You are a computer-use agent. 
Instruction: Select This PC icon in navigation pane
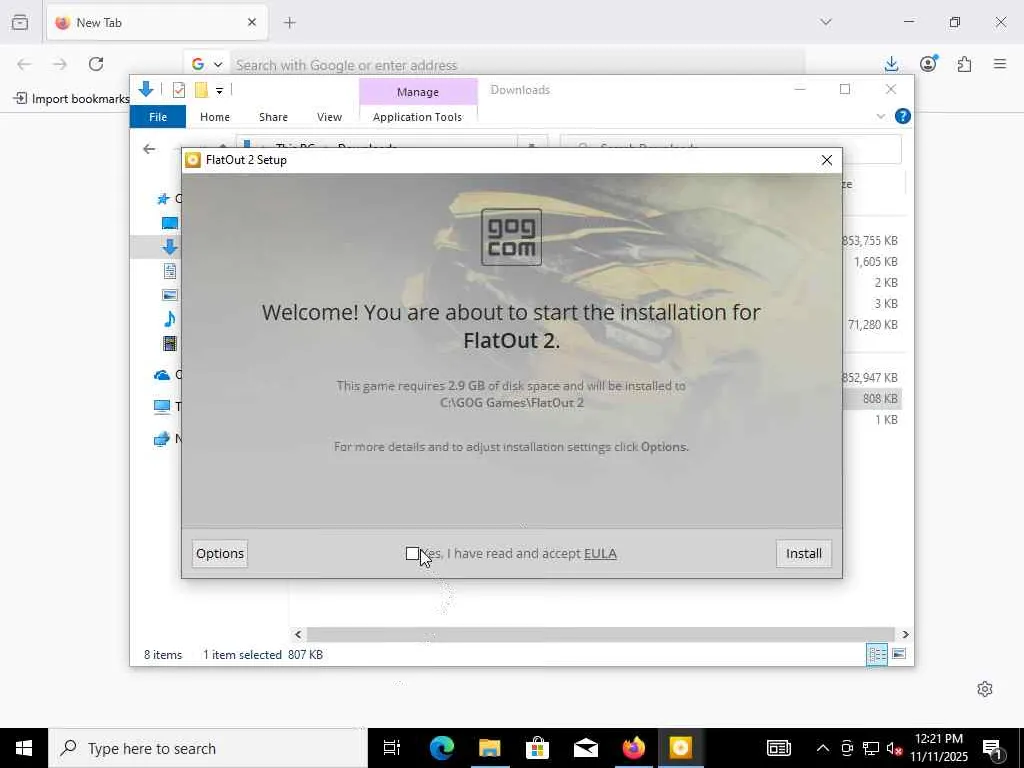click(162, 407)
